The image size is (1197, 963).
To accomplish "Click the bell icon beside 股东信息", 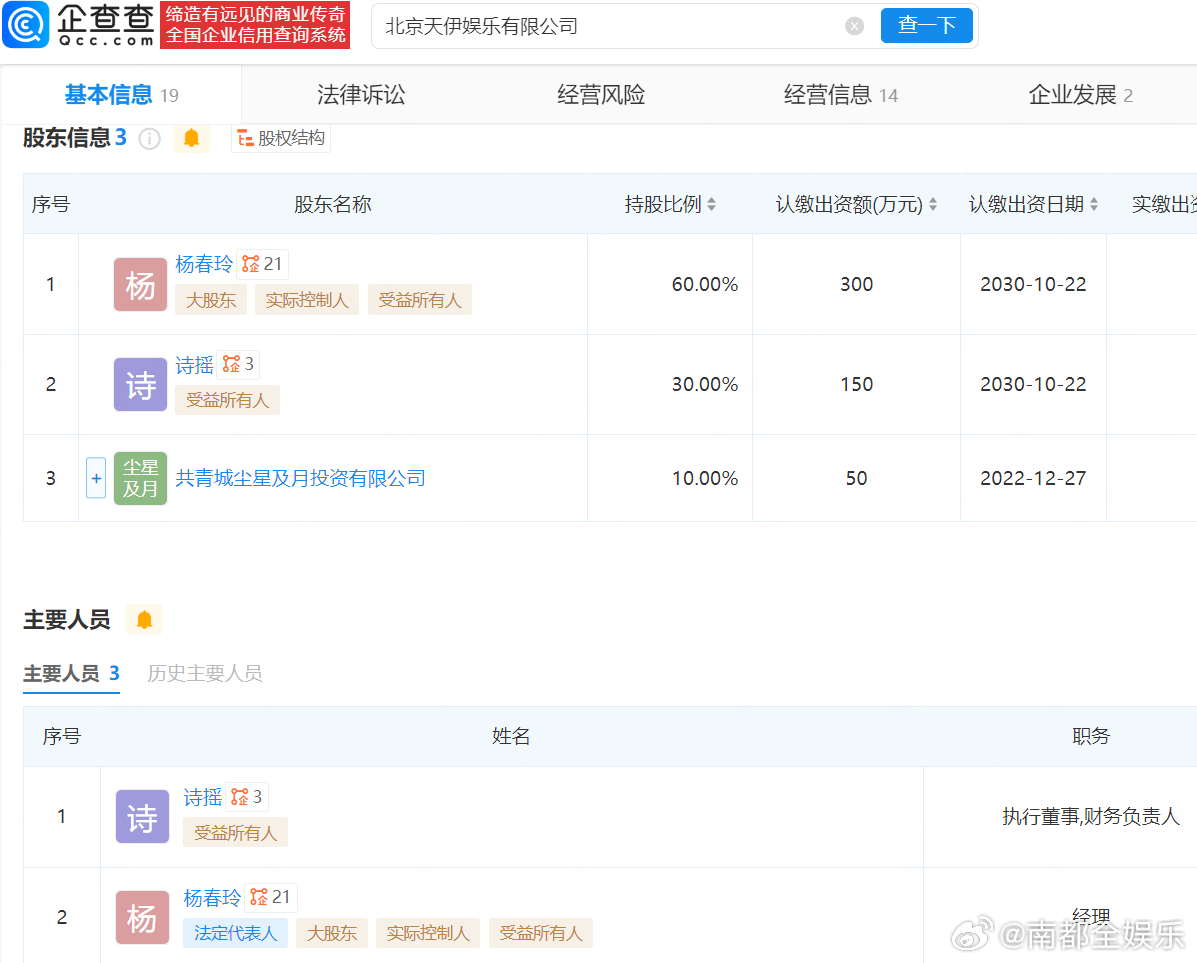I will pyautogui.click(x=191, y=138).
